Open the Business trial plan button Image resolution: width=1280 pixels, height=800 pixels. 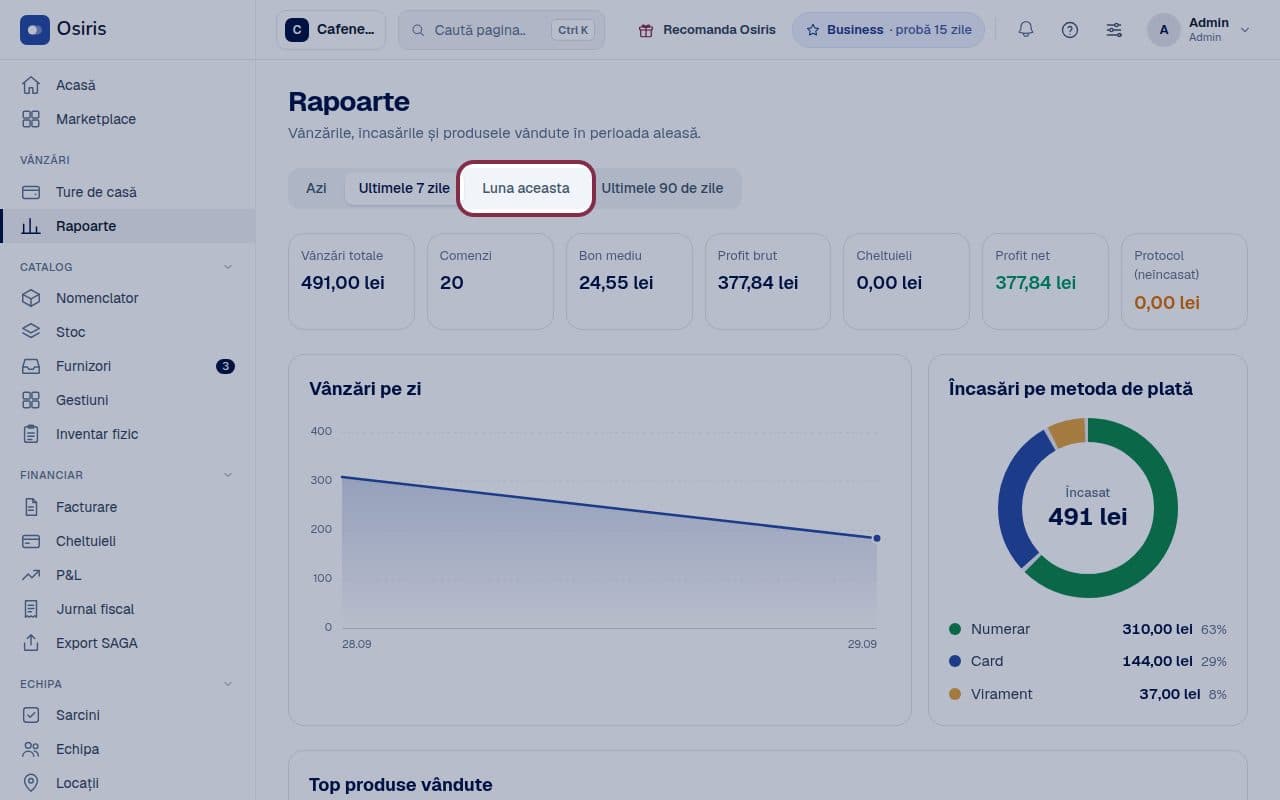pyautogui.click(x=888, y=30)
